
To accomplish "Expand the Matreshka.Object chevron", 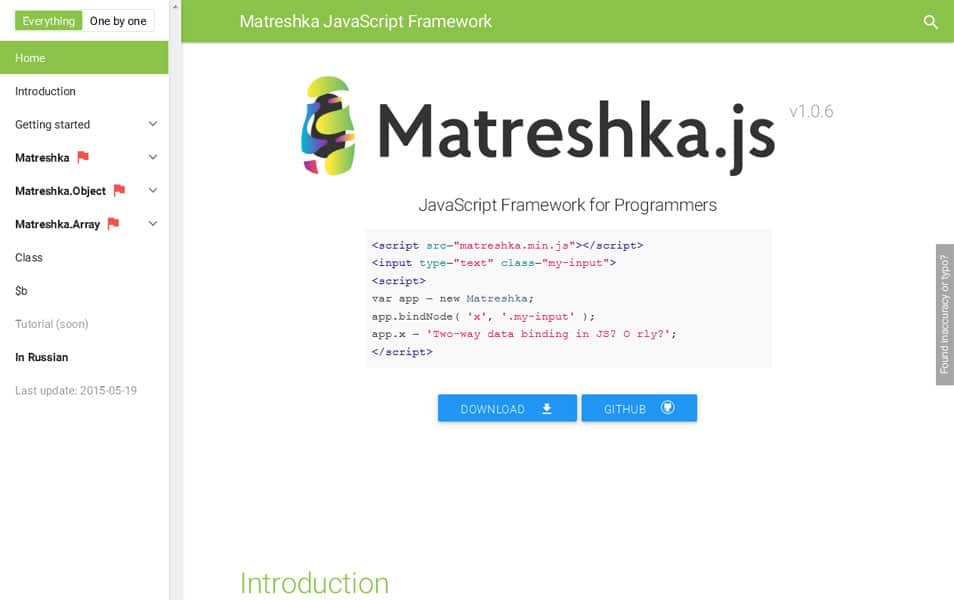I will pyautogui.click(x=153, y=190).
